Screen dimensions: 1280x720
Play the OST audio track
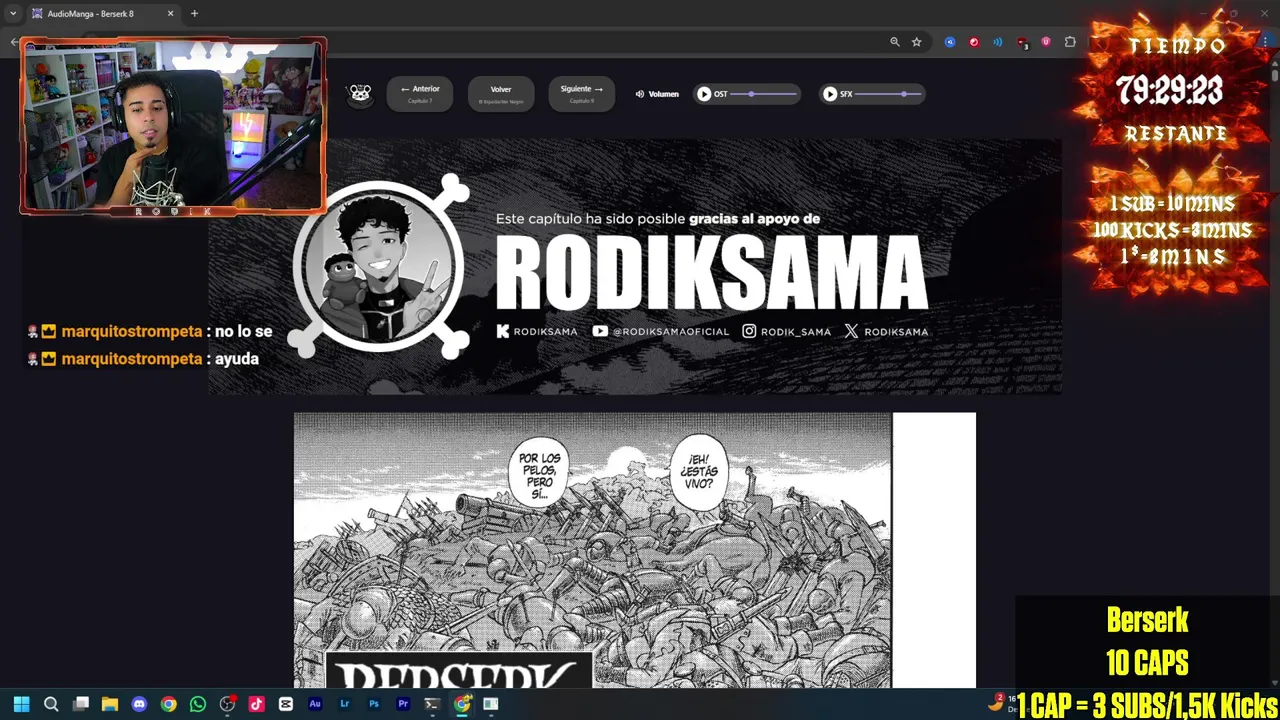click(704, 94)
